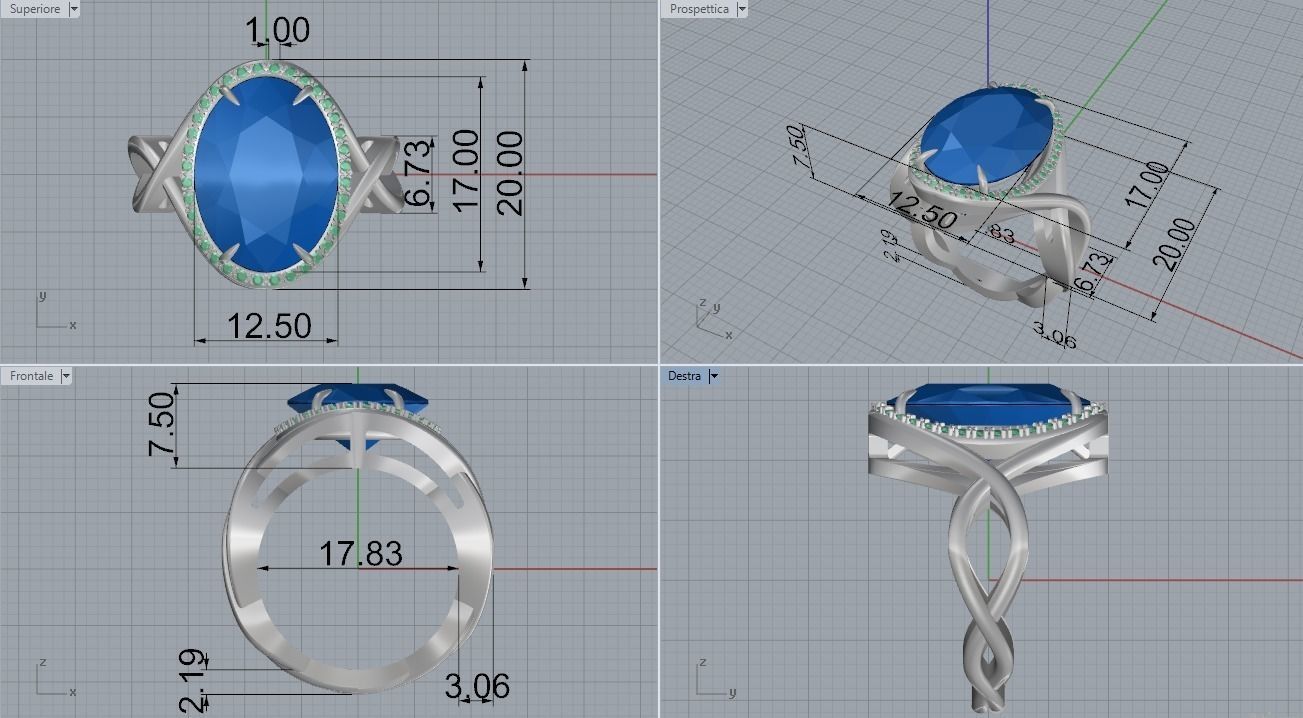
Task: Activate the Prospettica viewport title
Action: pyautogui.click(x=699, y=9)
